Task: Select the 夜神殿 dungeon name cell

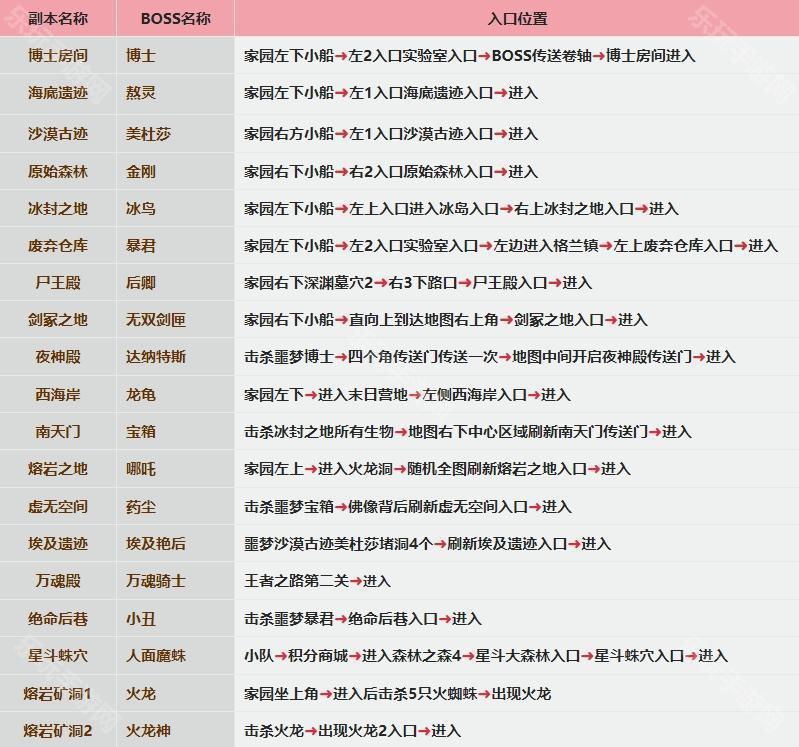Action: (x=58, y=357)
